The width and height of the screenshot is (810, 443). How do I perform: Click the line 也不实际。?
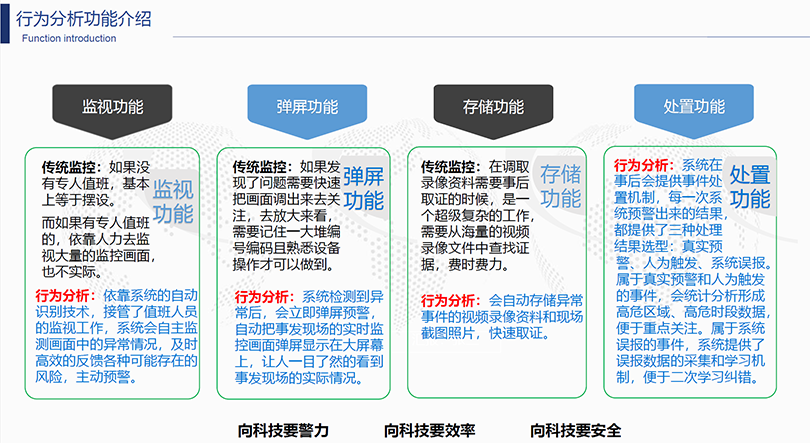click(x=72, y=272)
